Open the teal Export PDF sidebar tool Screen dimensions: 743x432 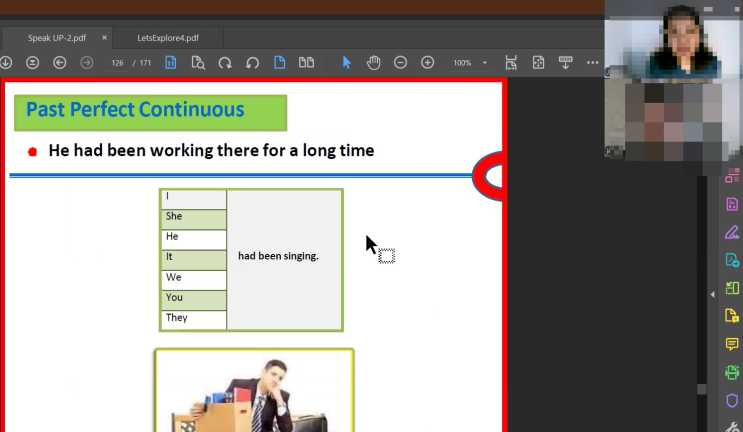tap(732, 260)
